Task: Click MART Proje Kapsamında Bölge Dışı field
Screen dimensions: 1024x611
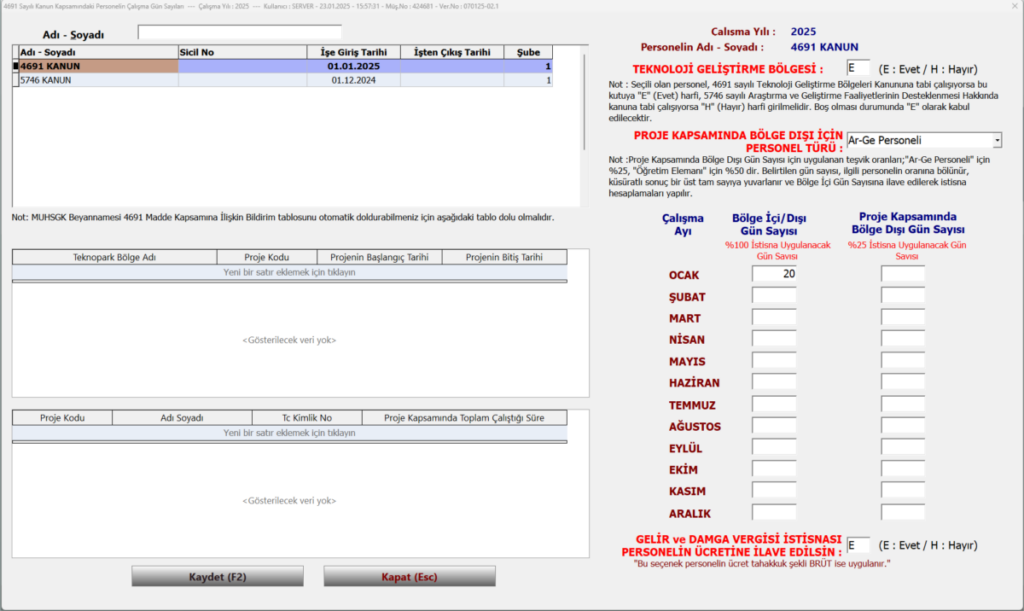Action: 903,317
